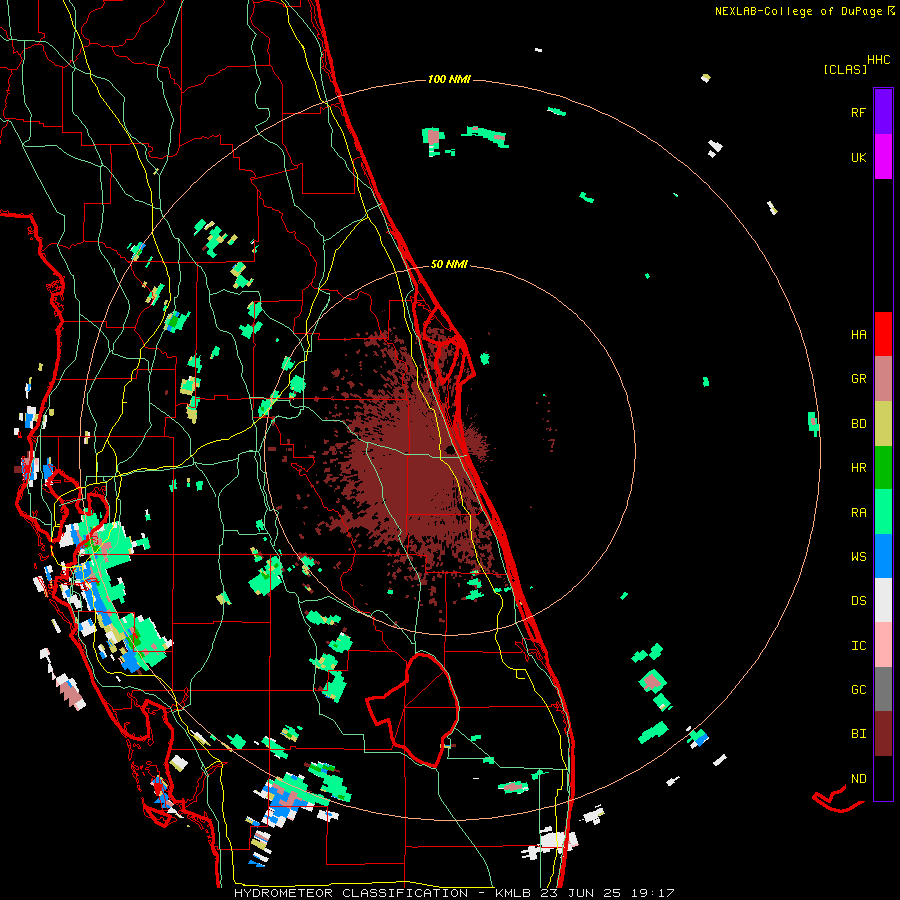The width and height of the screenshot is (900, 900).
Task: Click the 'KMLB' station identifier
Action: [x=513, y=893]
